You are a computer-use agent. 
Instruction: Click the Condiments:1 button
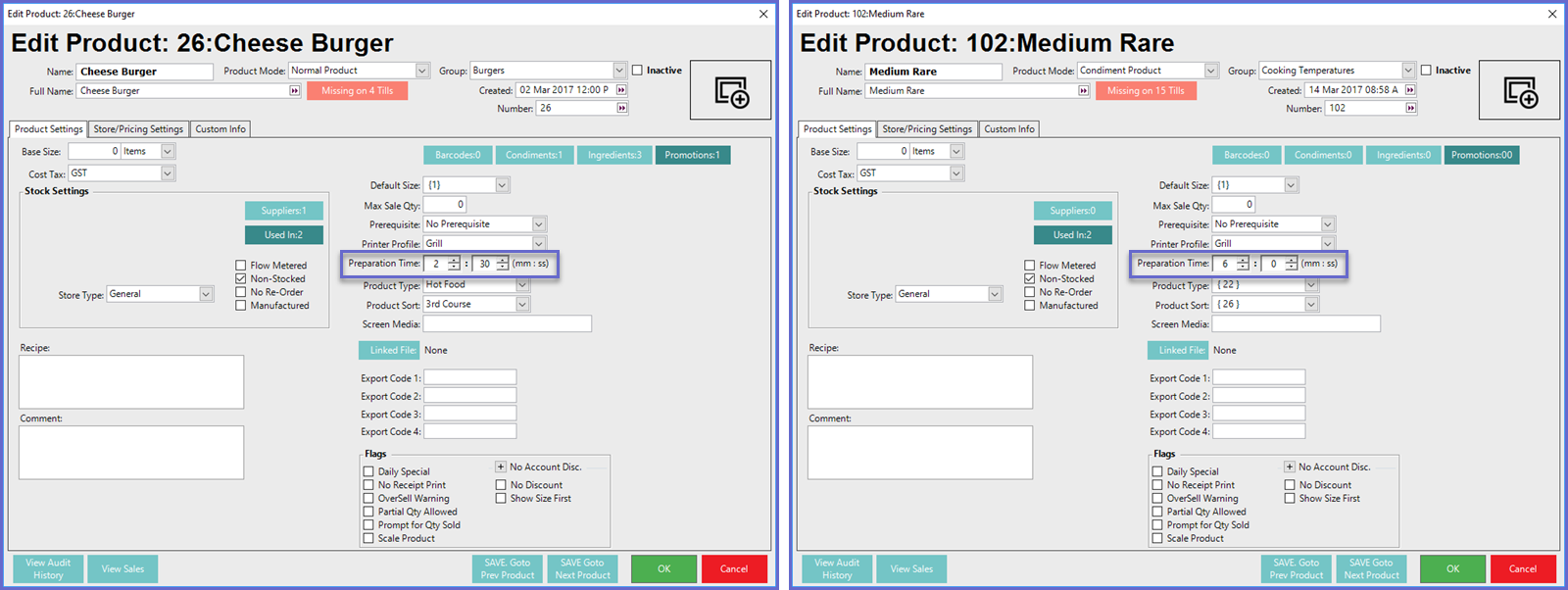(x=533, y=155)
